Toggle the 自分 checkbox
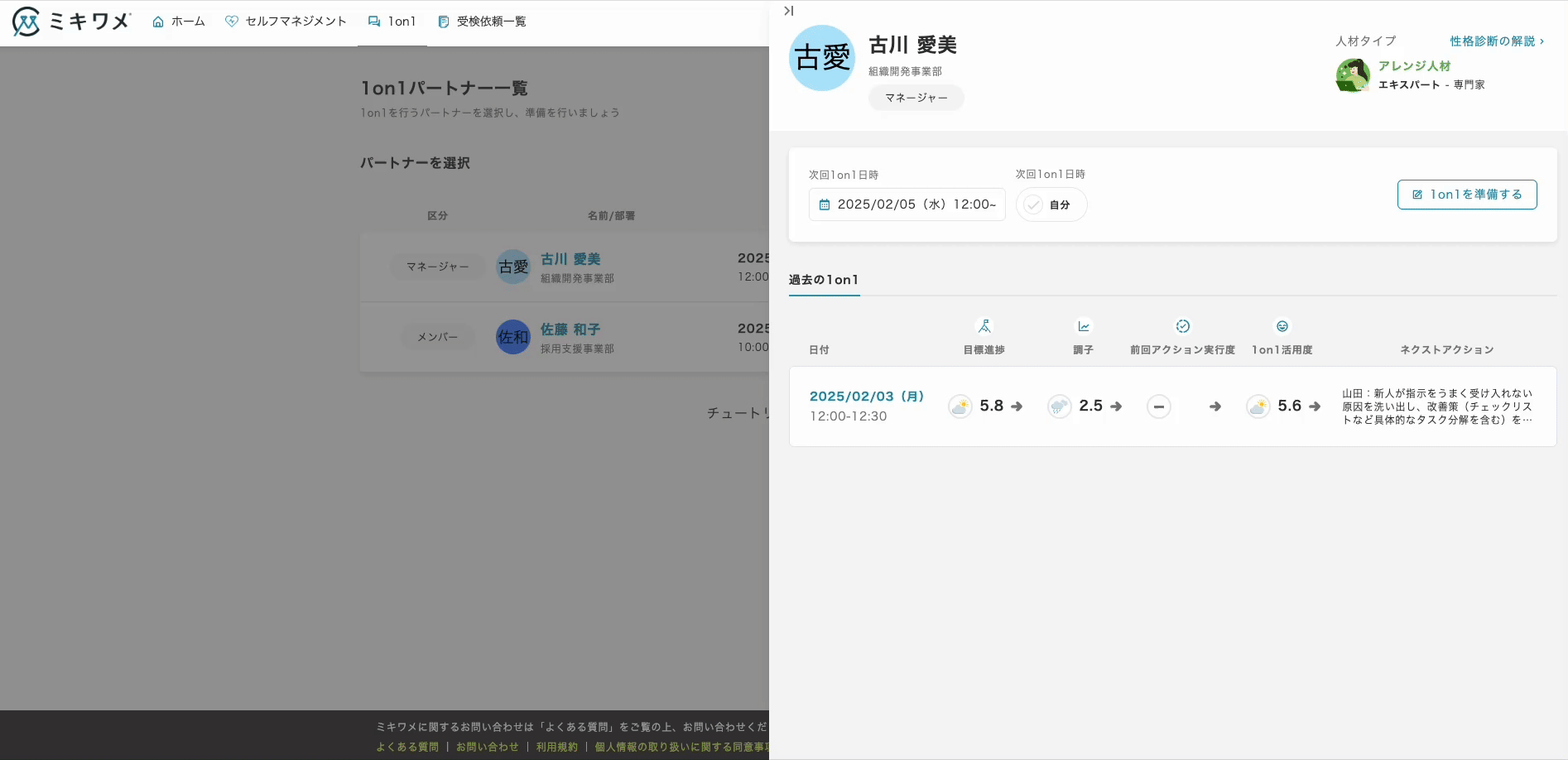Image resolution: width=1568 pixels, height=760 pixels. pos(1033,204)
